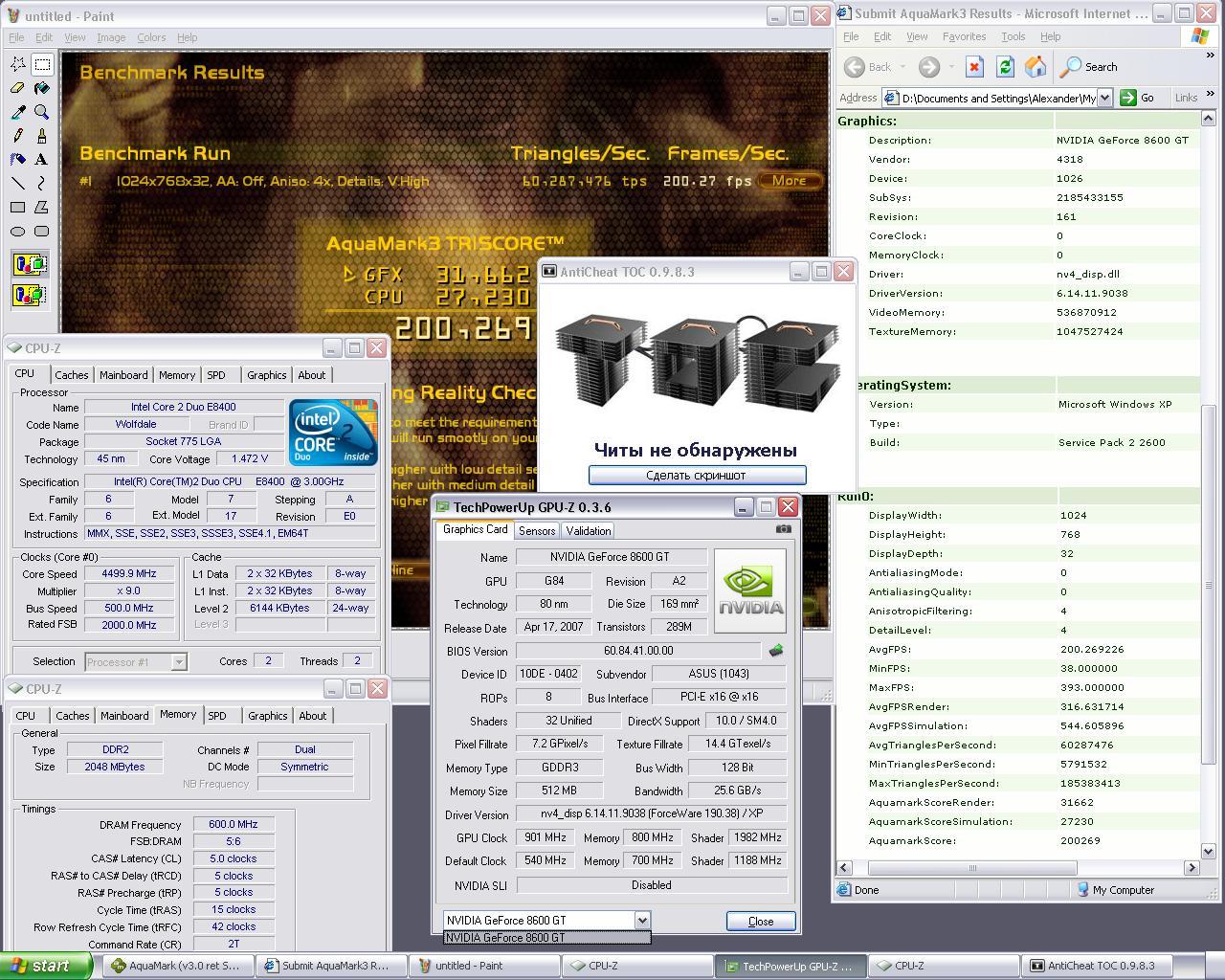Screen dimensions: 1225x980
Task: Go to Home page in Internet Explorer
Action: (1036, 67)
